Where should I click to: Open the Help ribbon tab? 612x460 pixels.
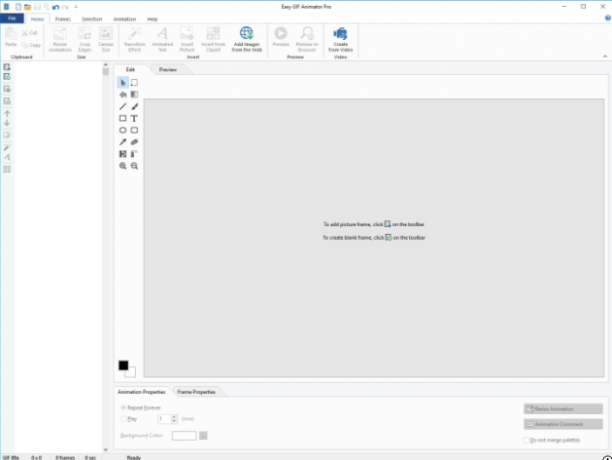tap(152, 19)
